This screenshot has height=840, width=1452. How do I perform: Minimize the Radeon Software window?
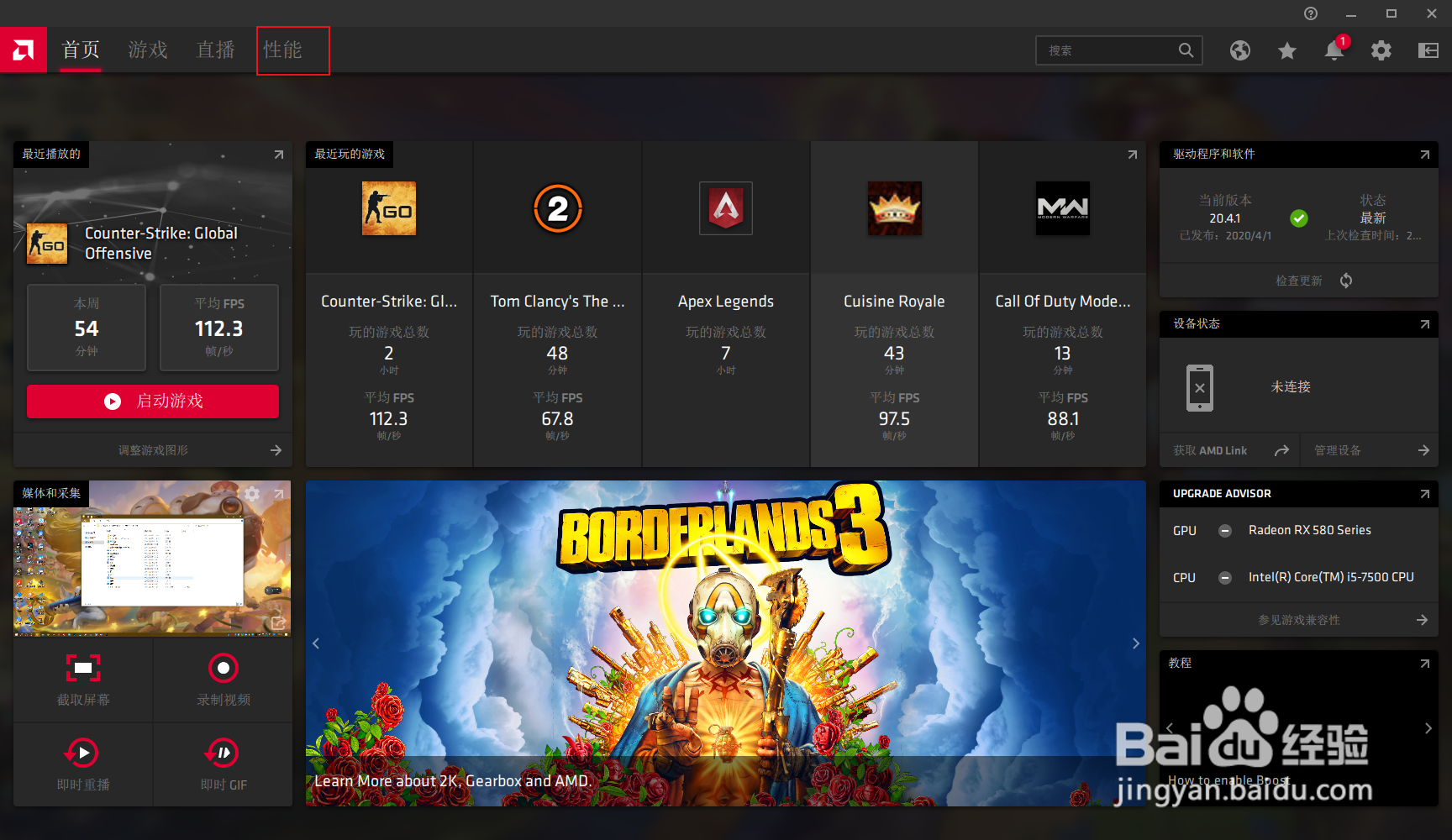1351,13
